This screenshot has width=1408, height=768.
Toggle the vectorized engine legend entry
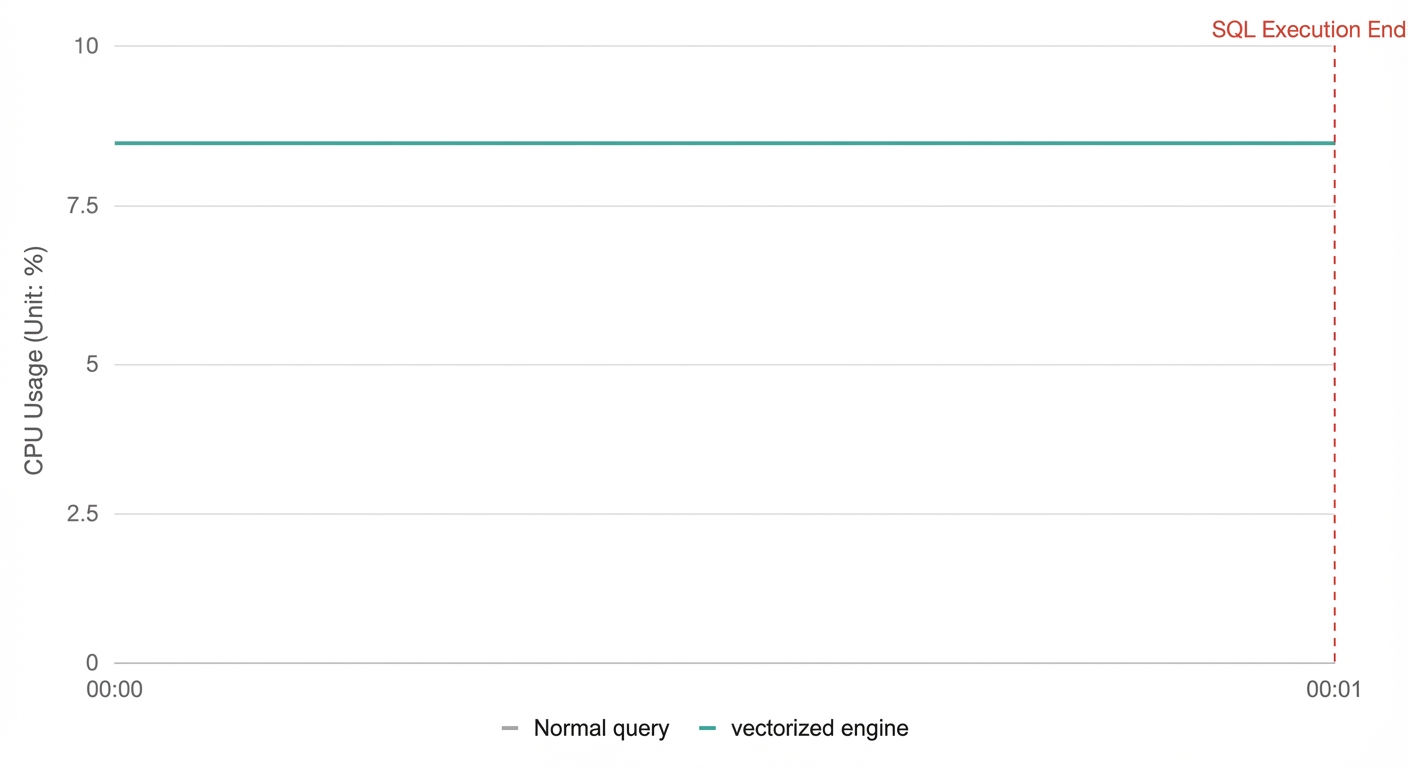[x=804, y=728]
